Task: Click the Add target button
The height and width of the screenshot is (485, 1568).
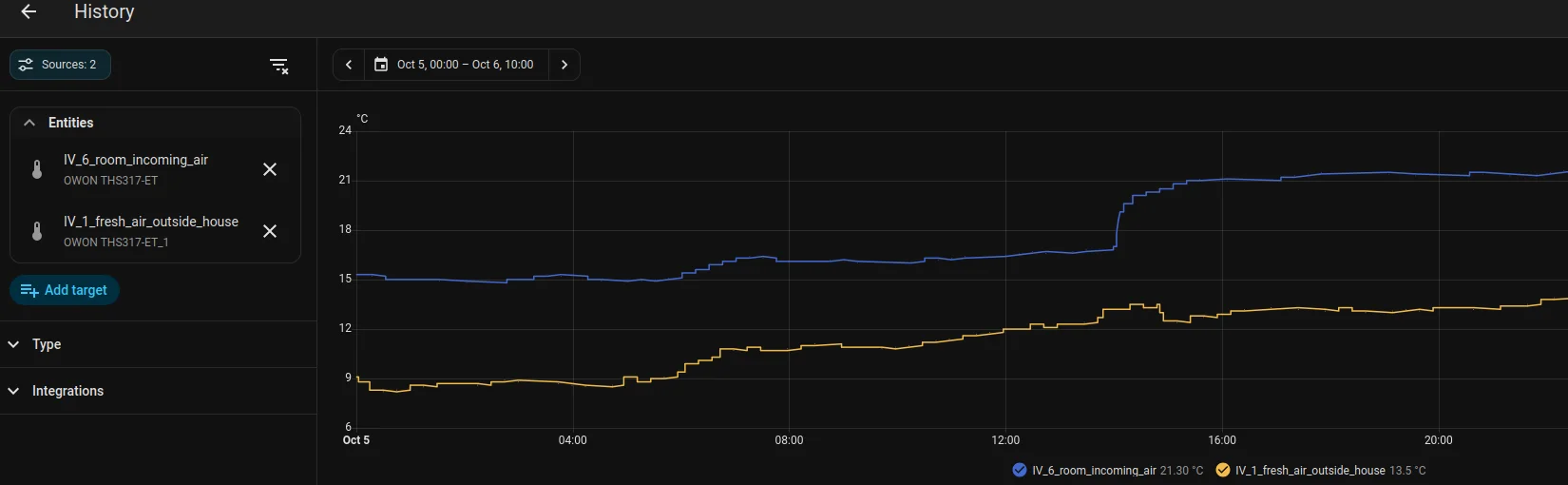Action: click(x=64, y=290)
